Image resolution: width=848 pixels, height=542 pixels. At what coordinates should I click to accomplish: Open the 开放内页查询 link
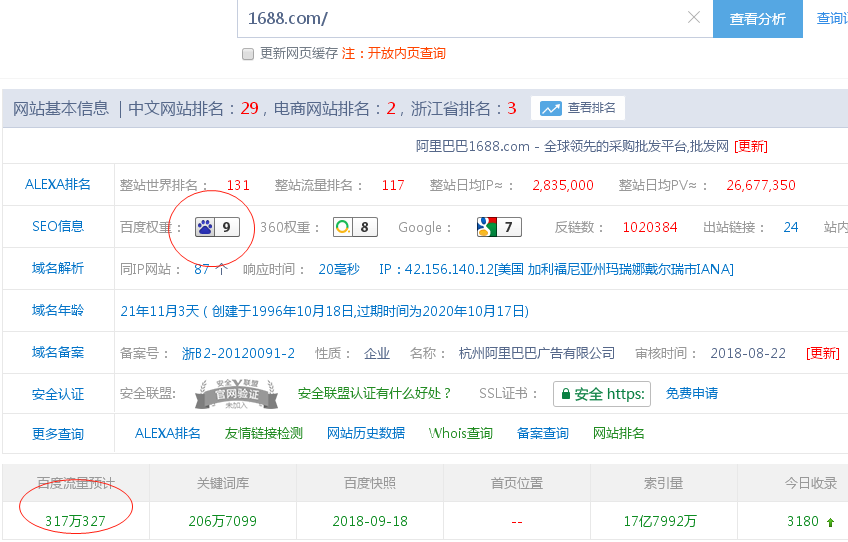click(x=407, y=53)
